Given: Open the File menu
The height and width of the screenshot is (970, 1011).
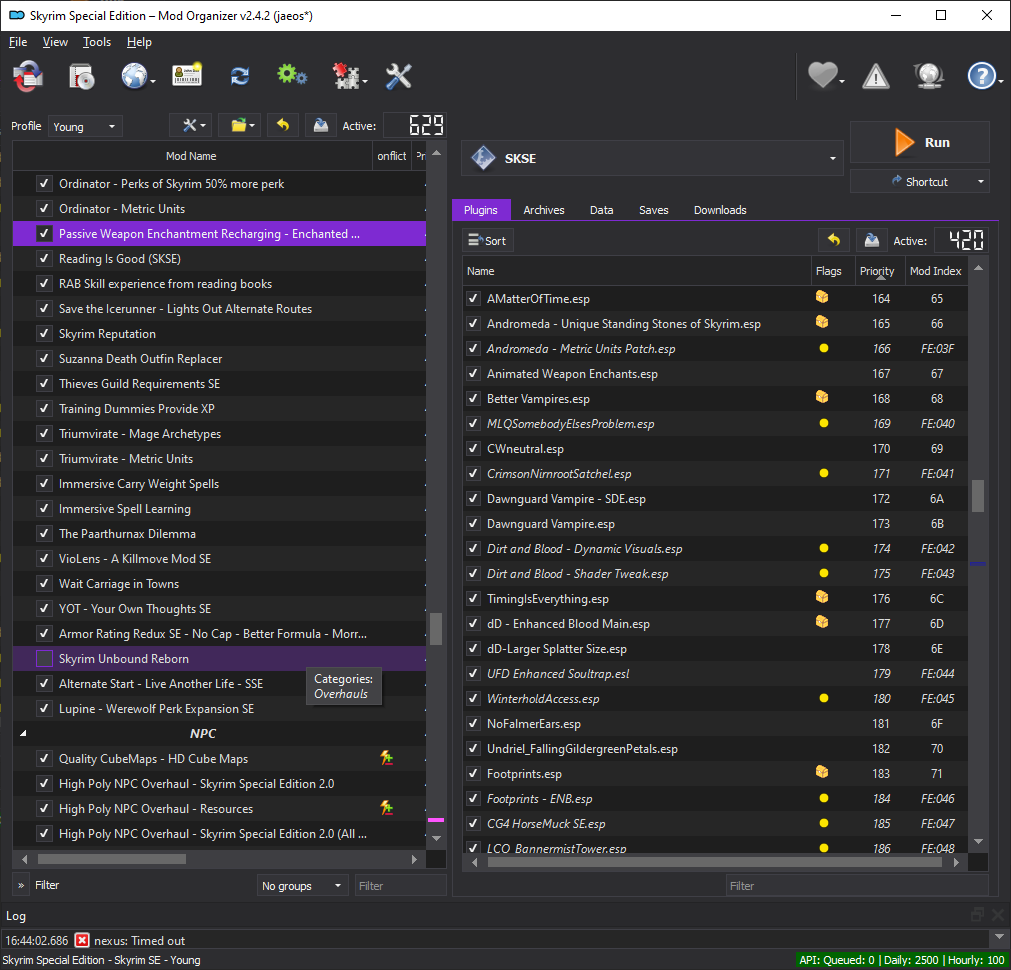Looking at the screenshot, I should click(18, 42).
